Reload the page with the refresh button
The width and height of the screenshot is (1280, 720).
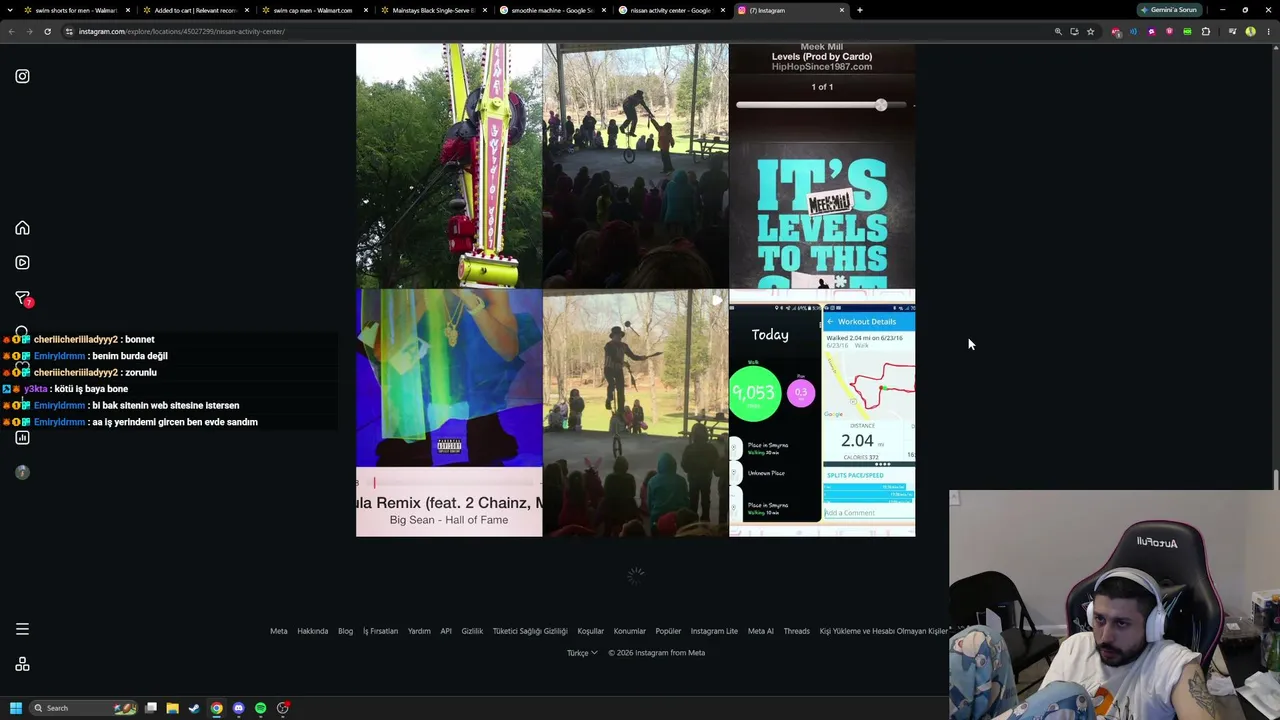coord(47,31)
